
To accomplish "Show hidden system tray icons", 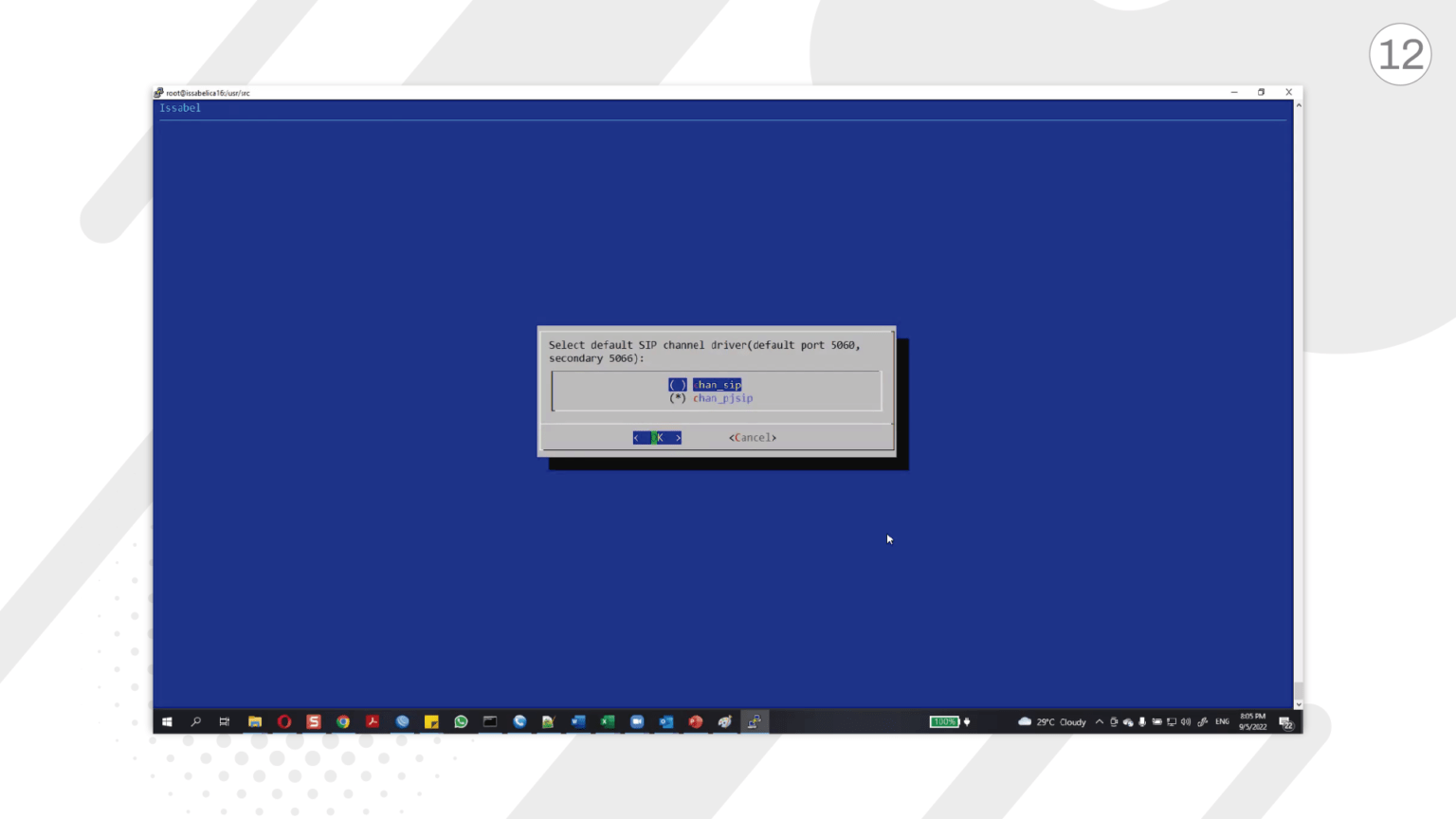I will 1100,722.
